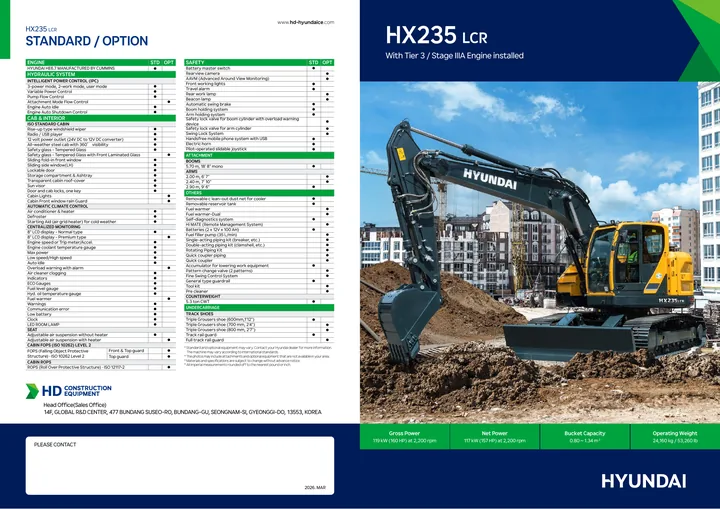Screen dimensions: 720x509
Task: Click the green chevron HD logo icon
Action: tap(32, 391)
